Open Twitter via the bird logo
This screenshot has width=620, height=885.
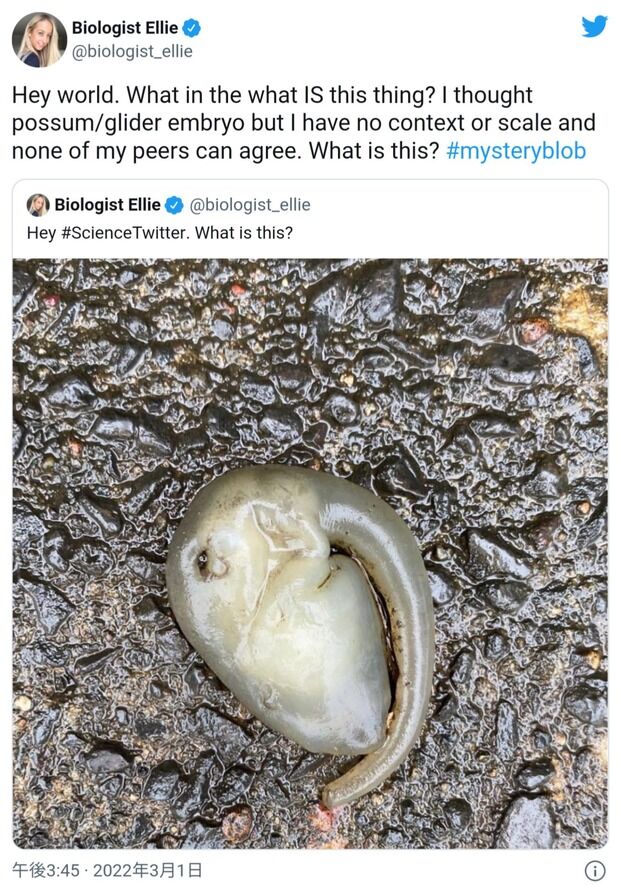[596, 26]
